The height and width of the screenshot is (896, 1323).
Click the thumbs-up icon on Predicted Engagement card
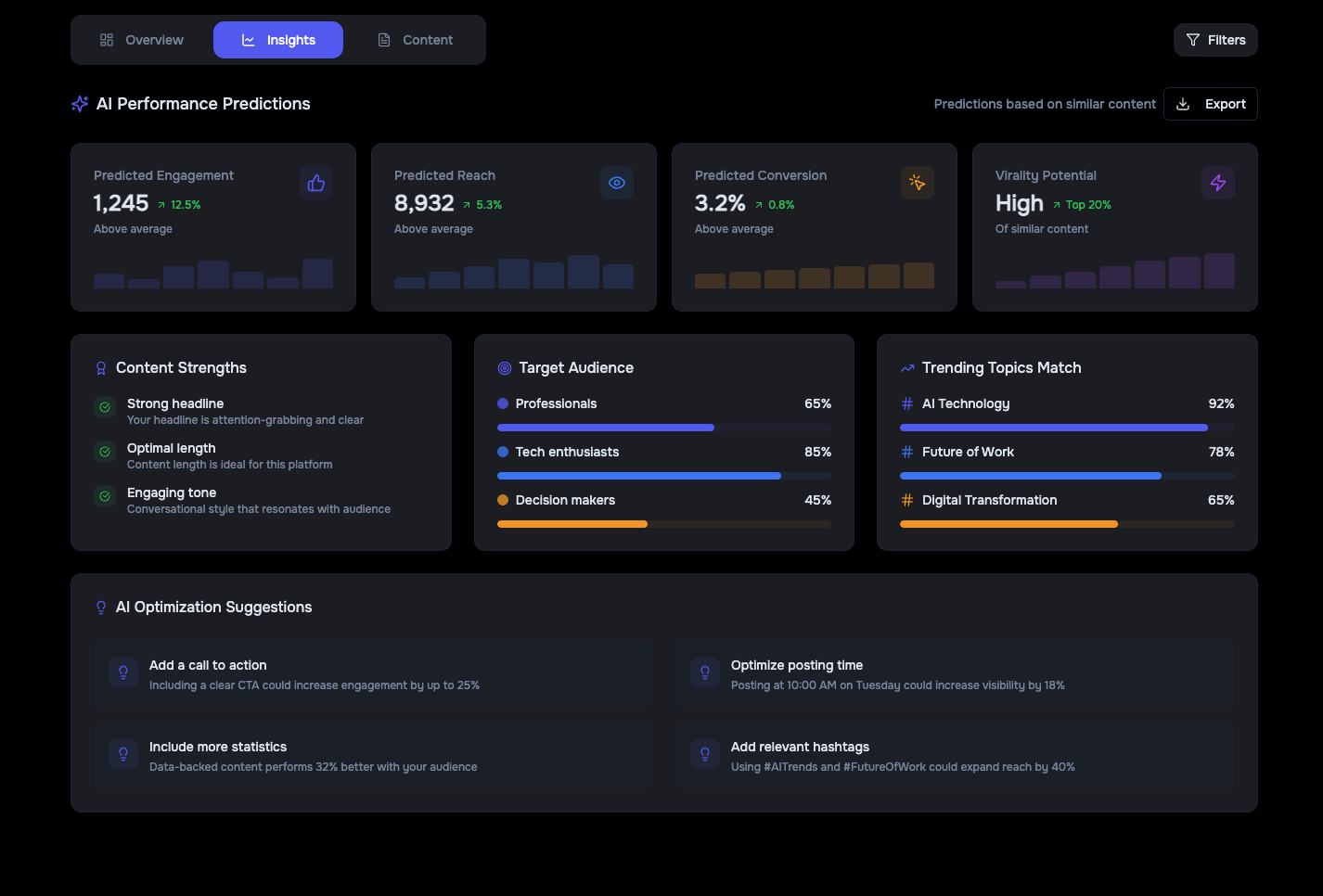click(315, 183)
